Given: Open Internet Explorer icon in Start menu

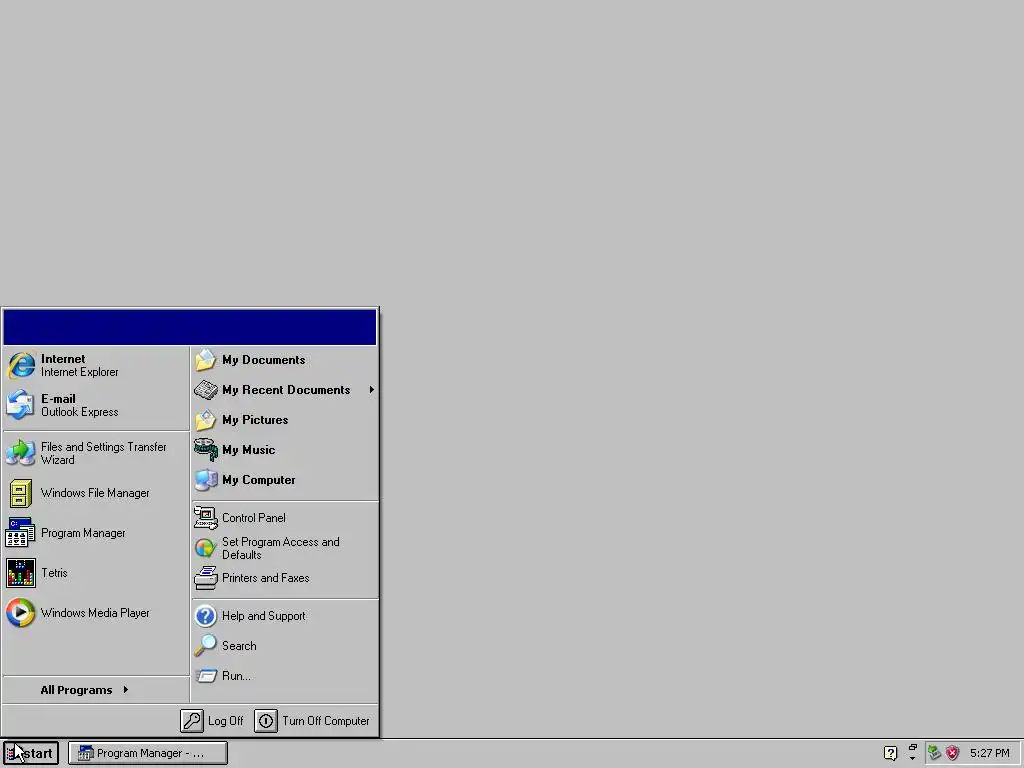Looking at the screenshot, I should click(21, 365).
